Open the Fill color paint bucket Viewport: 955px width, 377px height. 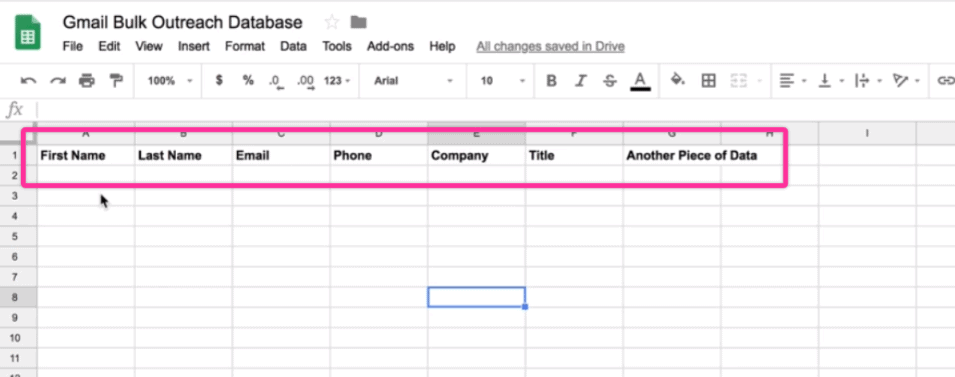click(678, 80)
